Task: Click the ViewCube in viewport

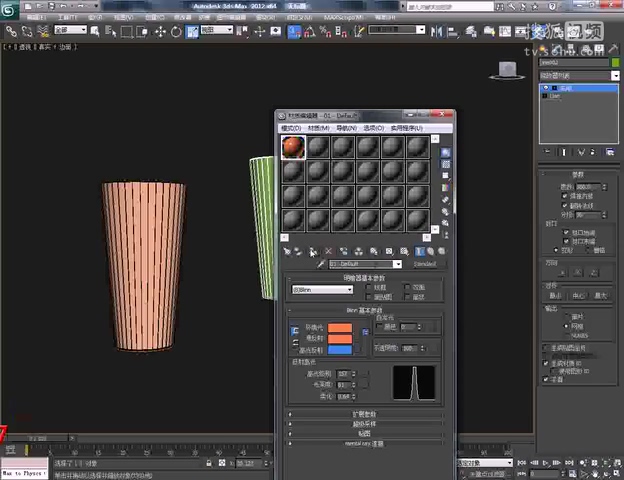Action: 508,70
